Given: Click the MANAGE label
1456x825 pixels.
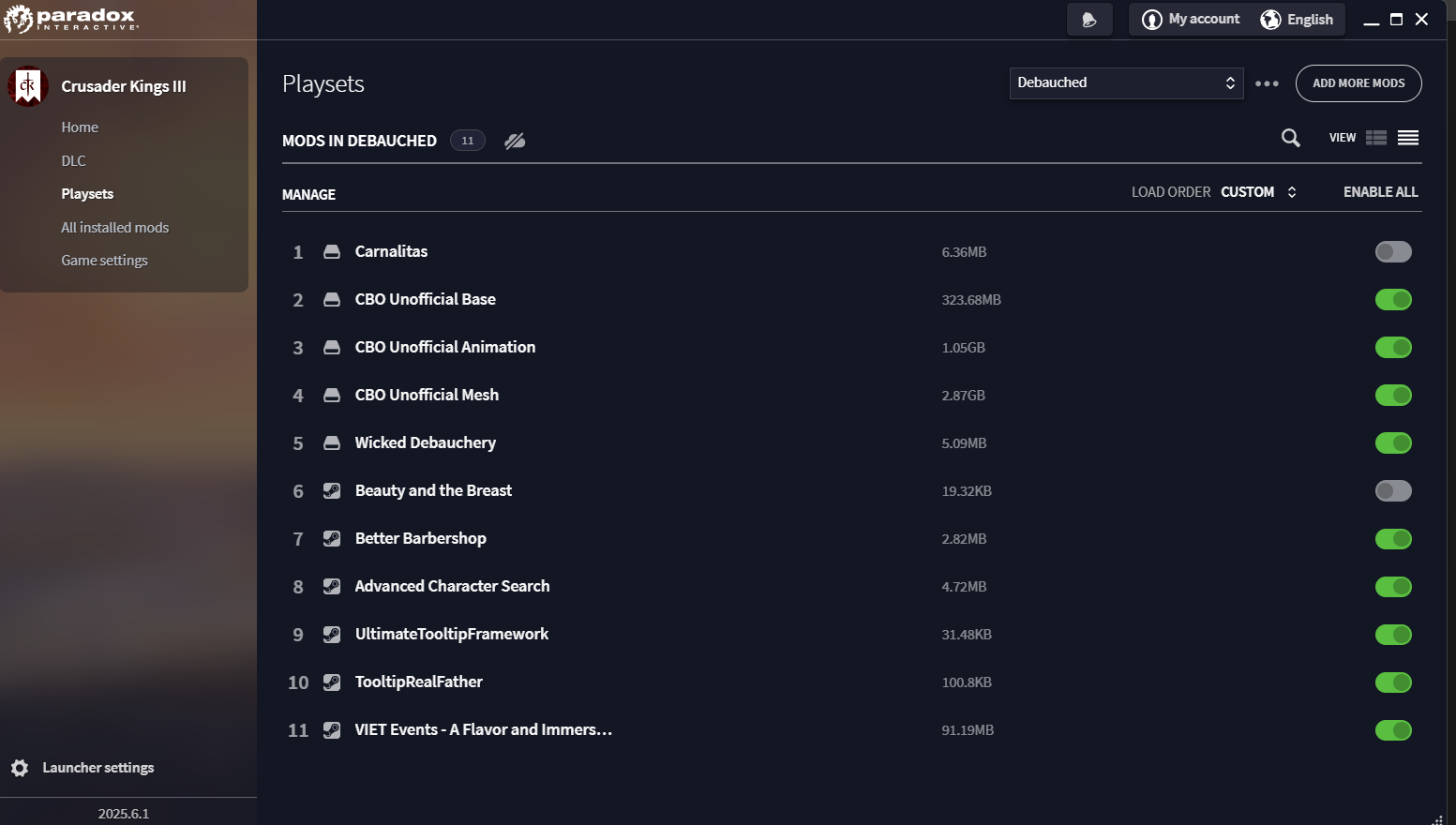Looking at the screenshot, I should [x=308, y=194].
